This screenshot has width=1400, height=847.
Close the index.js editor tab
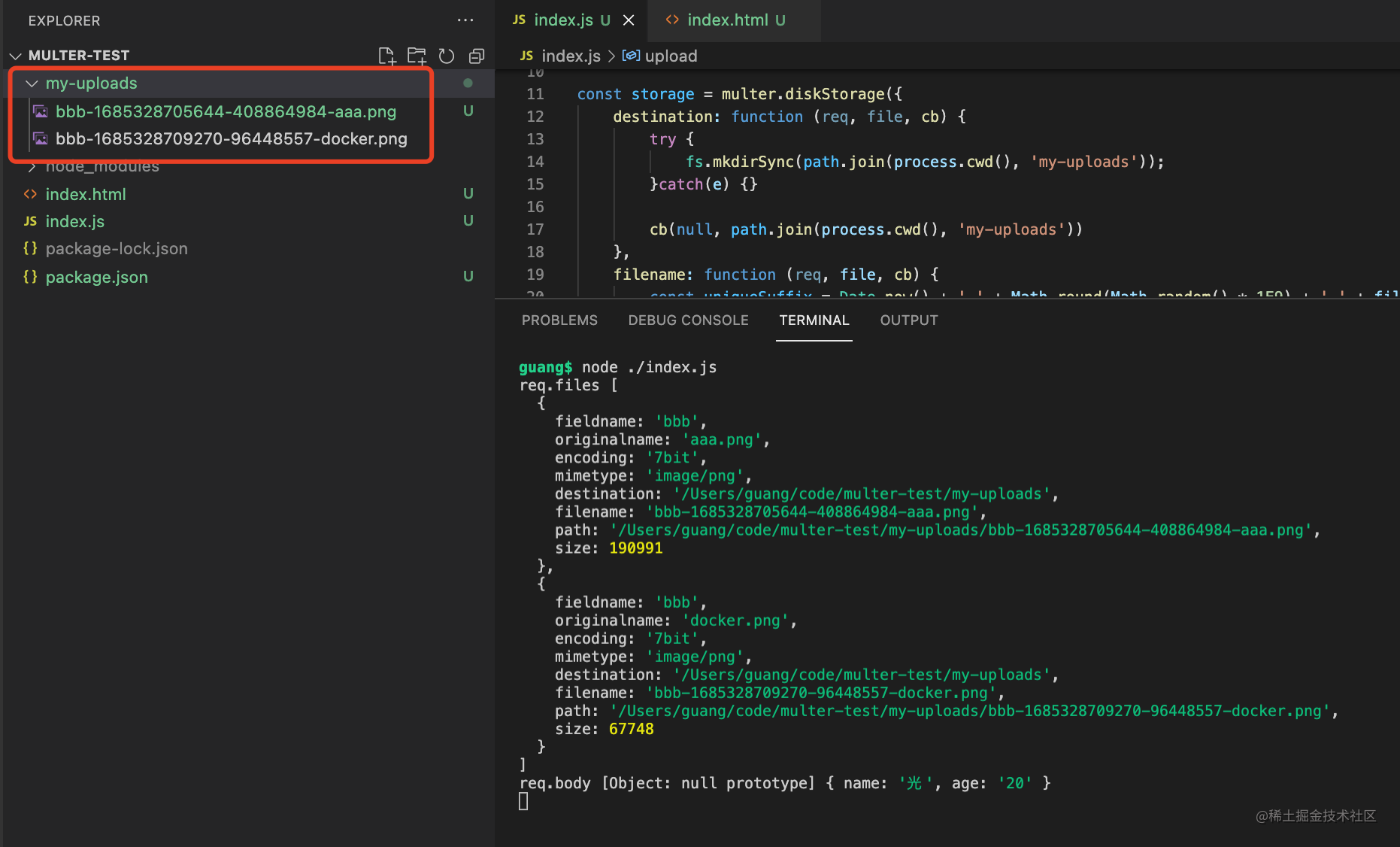(629, 20)
